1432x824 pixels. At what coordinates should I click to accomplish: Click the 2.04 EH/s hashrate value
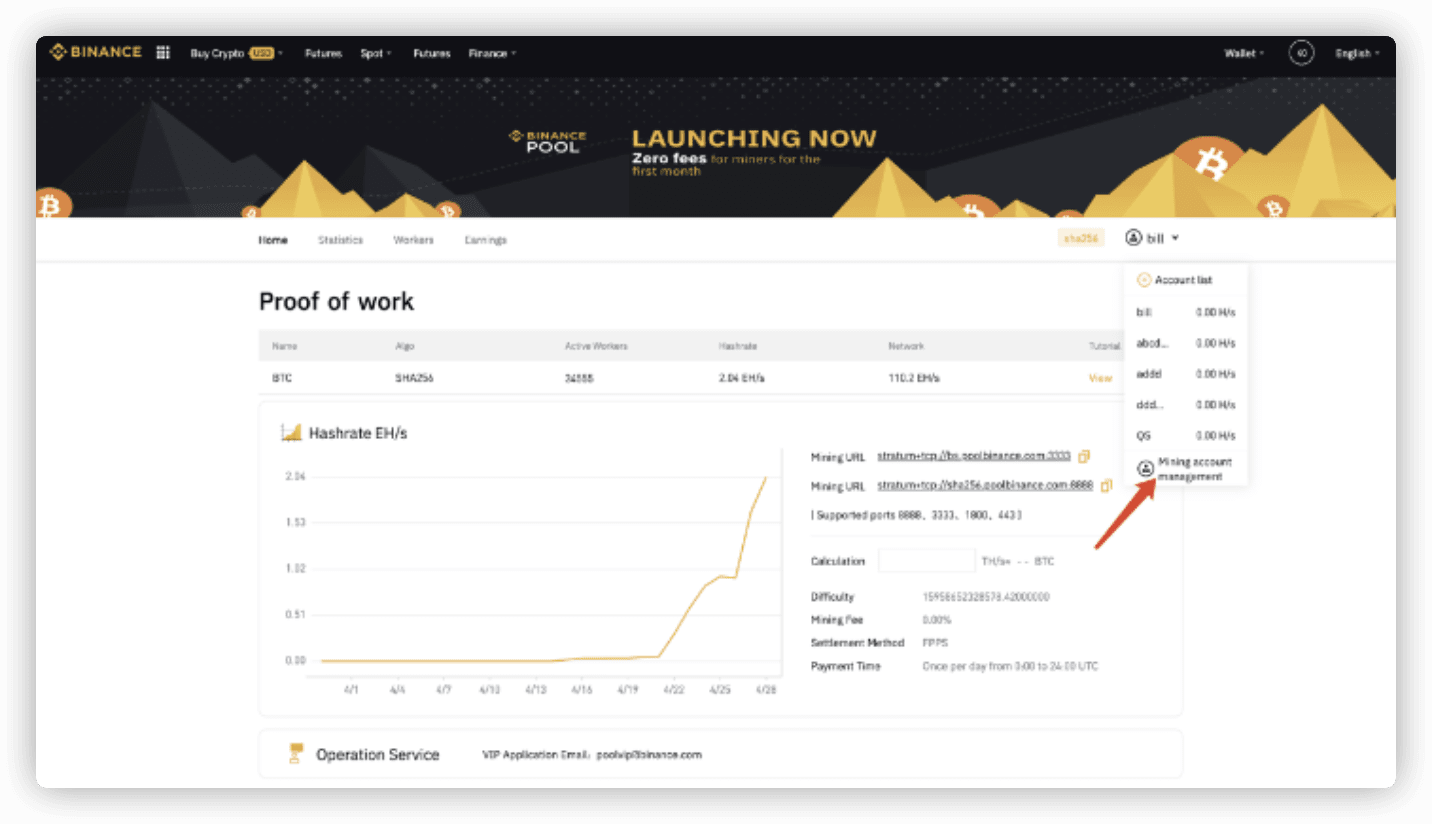pos(739,378)
